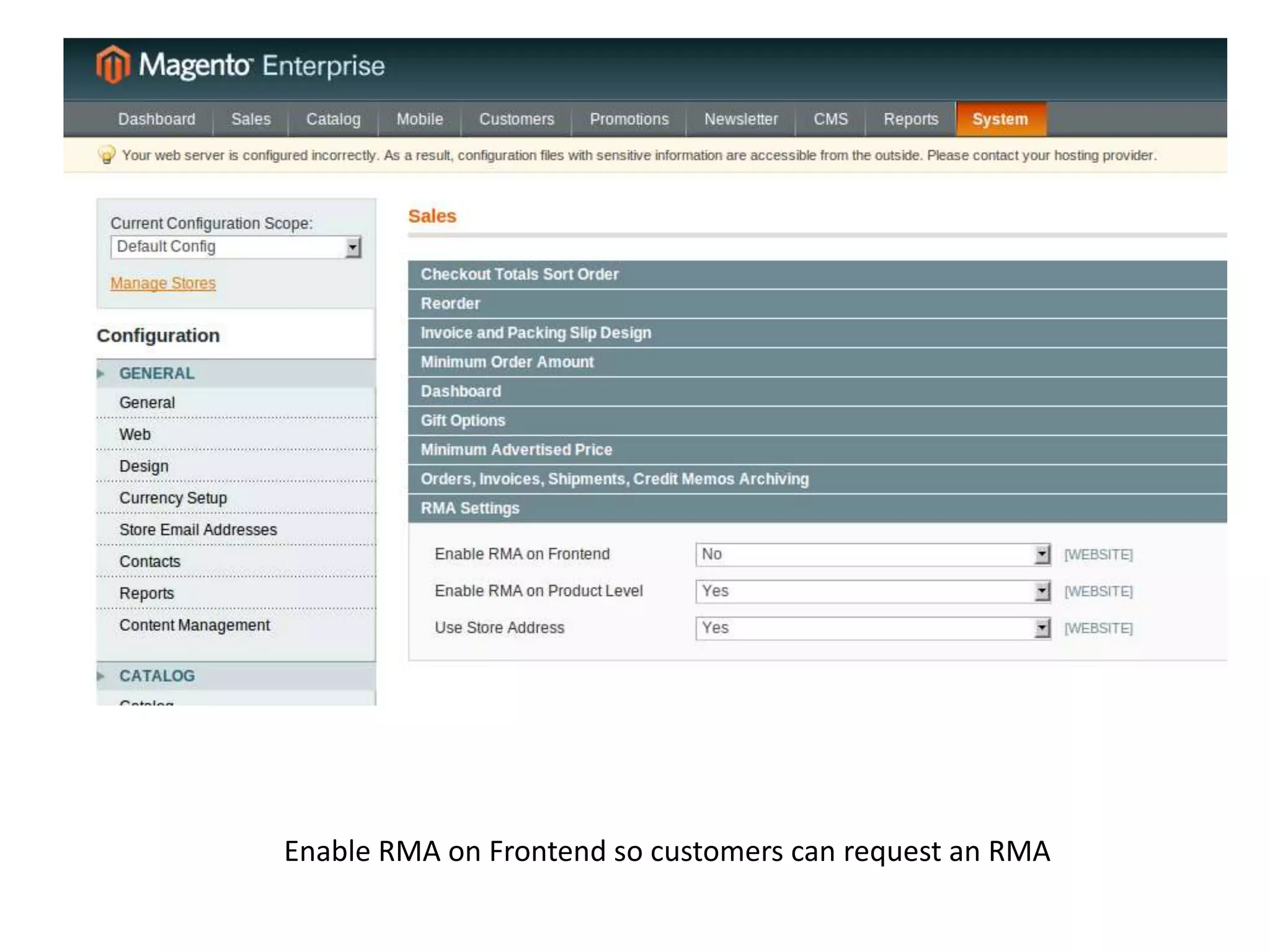Click the Configuration sidebar heading
Viewport: 1270px width, 952px height.
(158, 335)
